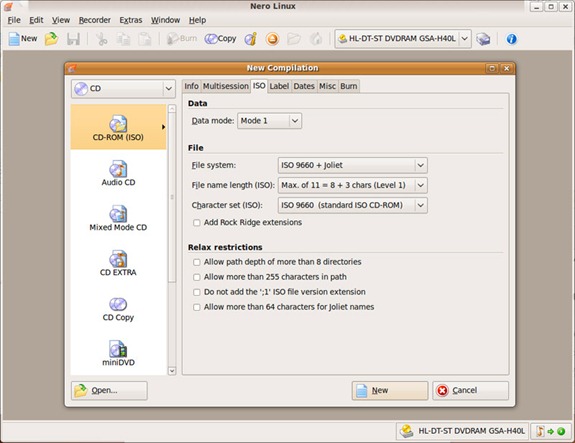Screen dimensions: 575x443
Task: Open the View menu
Action: [x=61, y=20]
